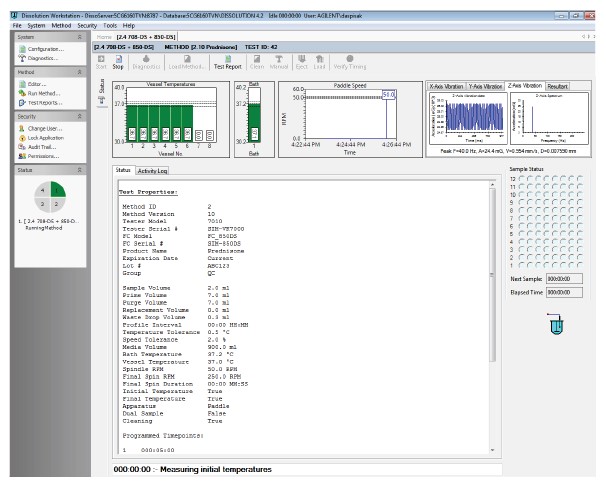Screen dimensions: 606x484
Task: Open the File menu
Action: pos(17,26)
